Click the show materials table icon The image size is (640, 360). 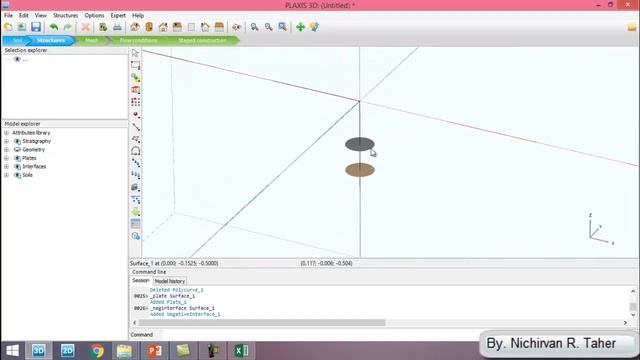pos(136,224)
